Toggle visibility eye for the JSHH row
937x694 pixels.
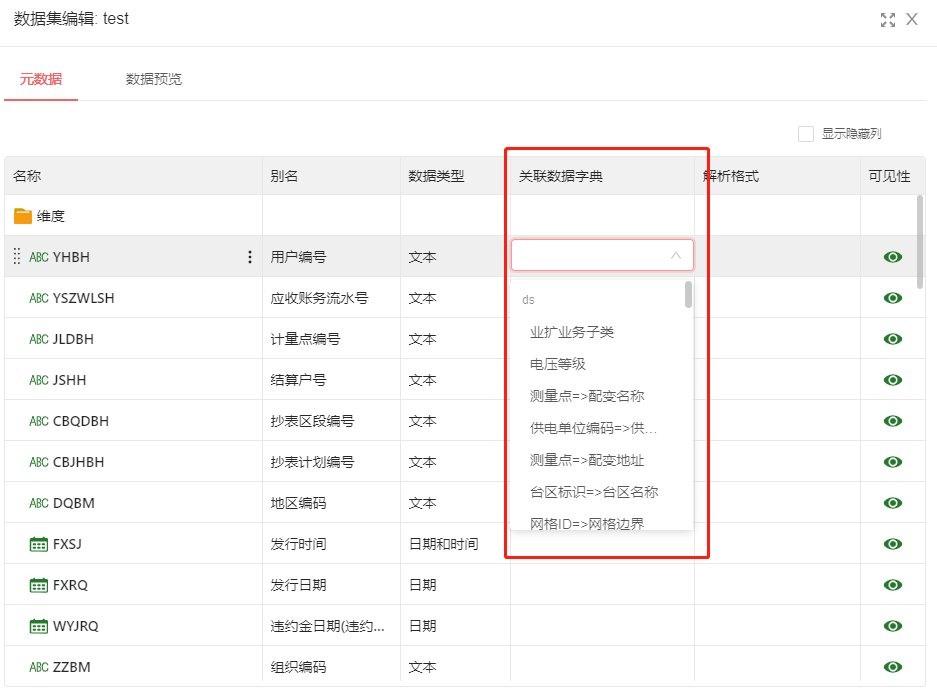point(893,380)
